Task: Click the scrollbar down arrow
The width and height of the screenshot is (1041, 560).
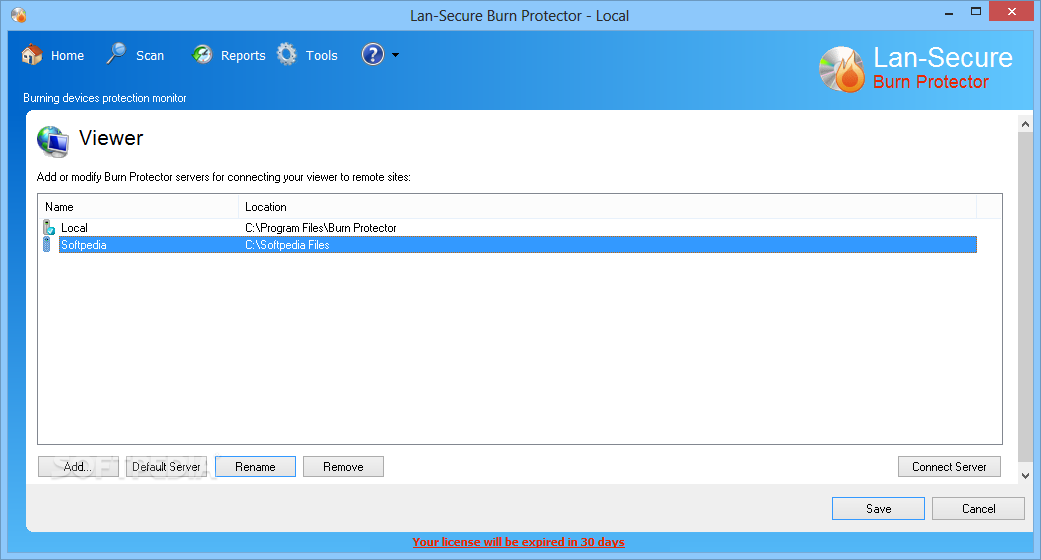Action: tap(1025, 476)
